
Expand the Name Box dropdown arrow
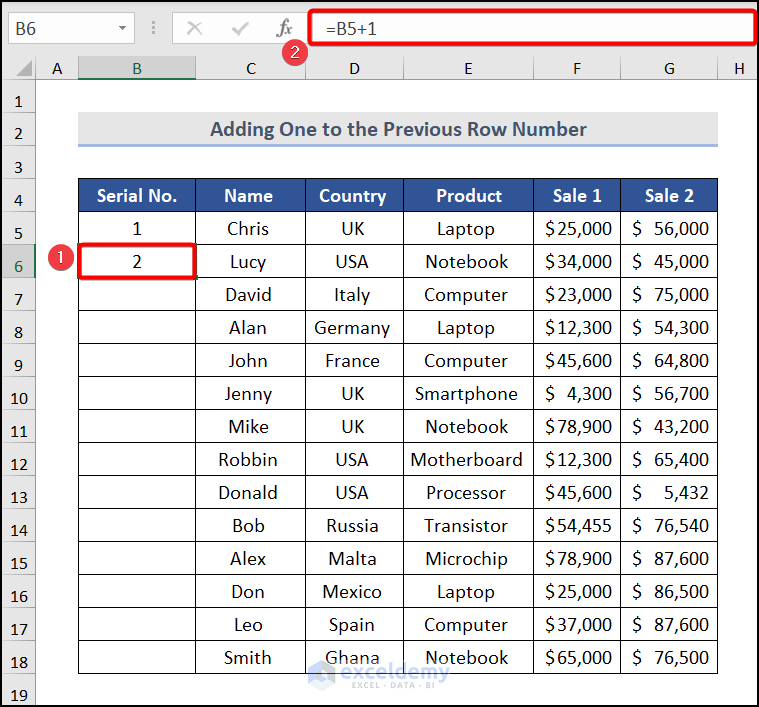[x=123, y=29]
